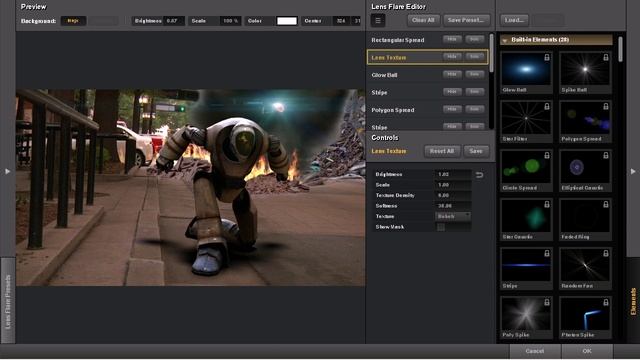Click the Center X value field

point(341,21)
